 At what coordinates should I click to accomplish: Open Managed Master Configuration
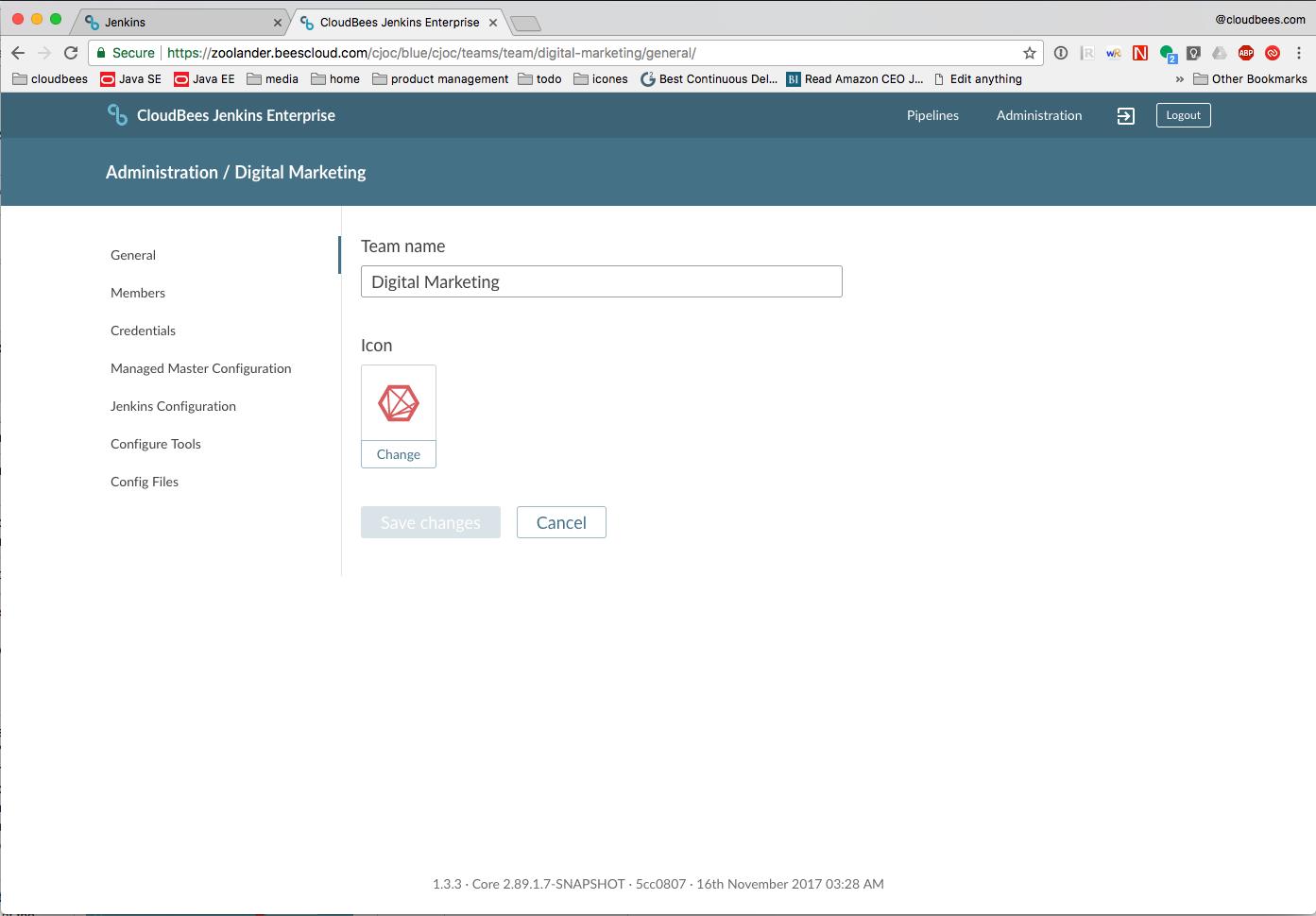pos(201,368)
